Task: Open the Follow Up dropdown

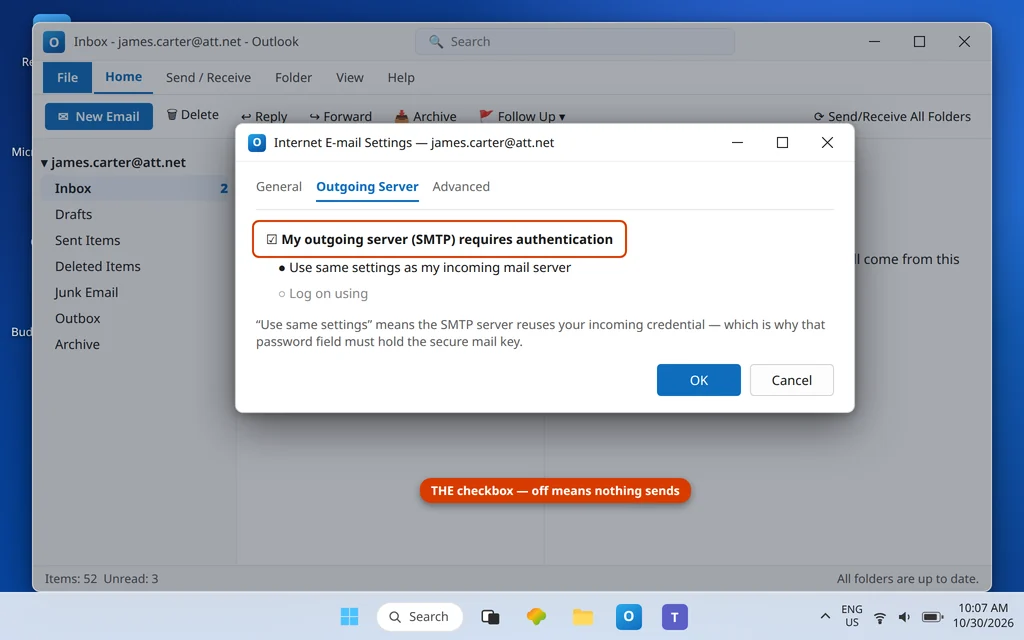Action: 522,116
